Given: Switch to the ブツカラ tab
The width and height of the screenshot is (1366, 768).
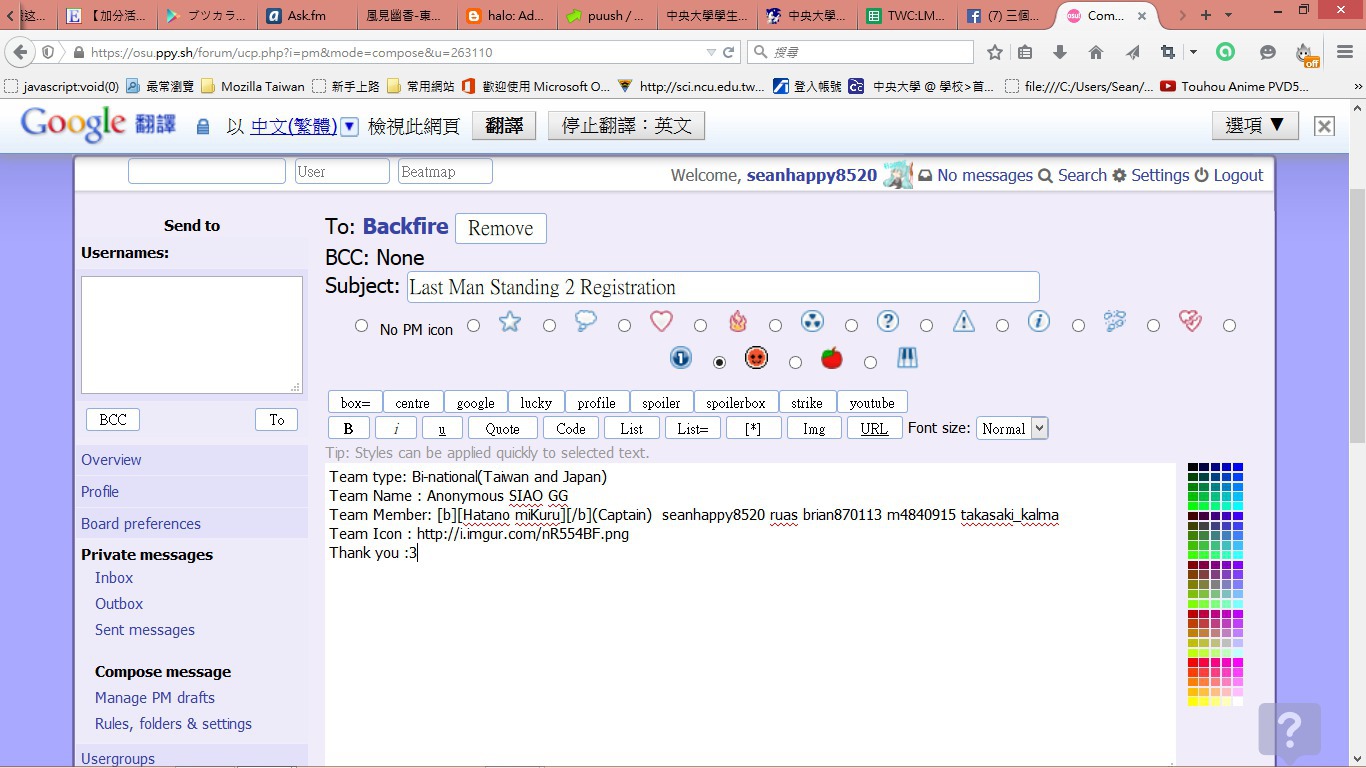Looking at the screenshot, I should click(x=208, y=15).
